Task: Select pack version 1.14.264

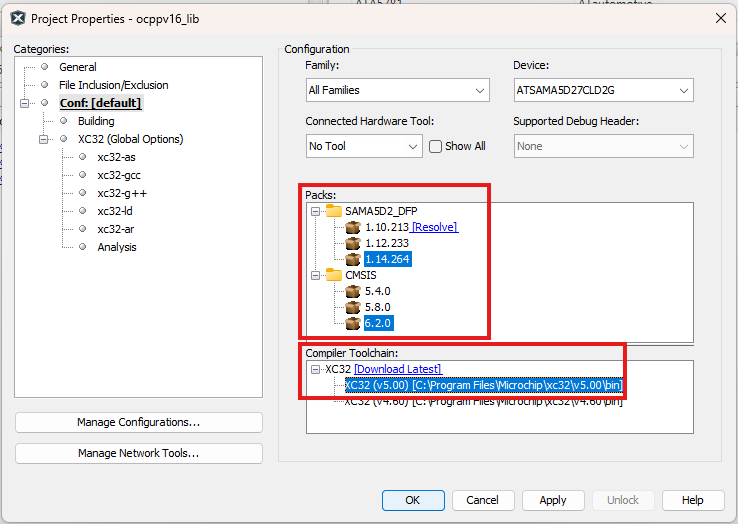Action: pos(387,259)
